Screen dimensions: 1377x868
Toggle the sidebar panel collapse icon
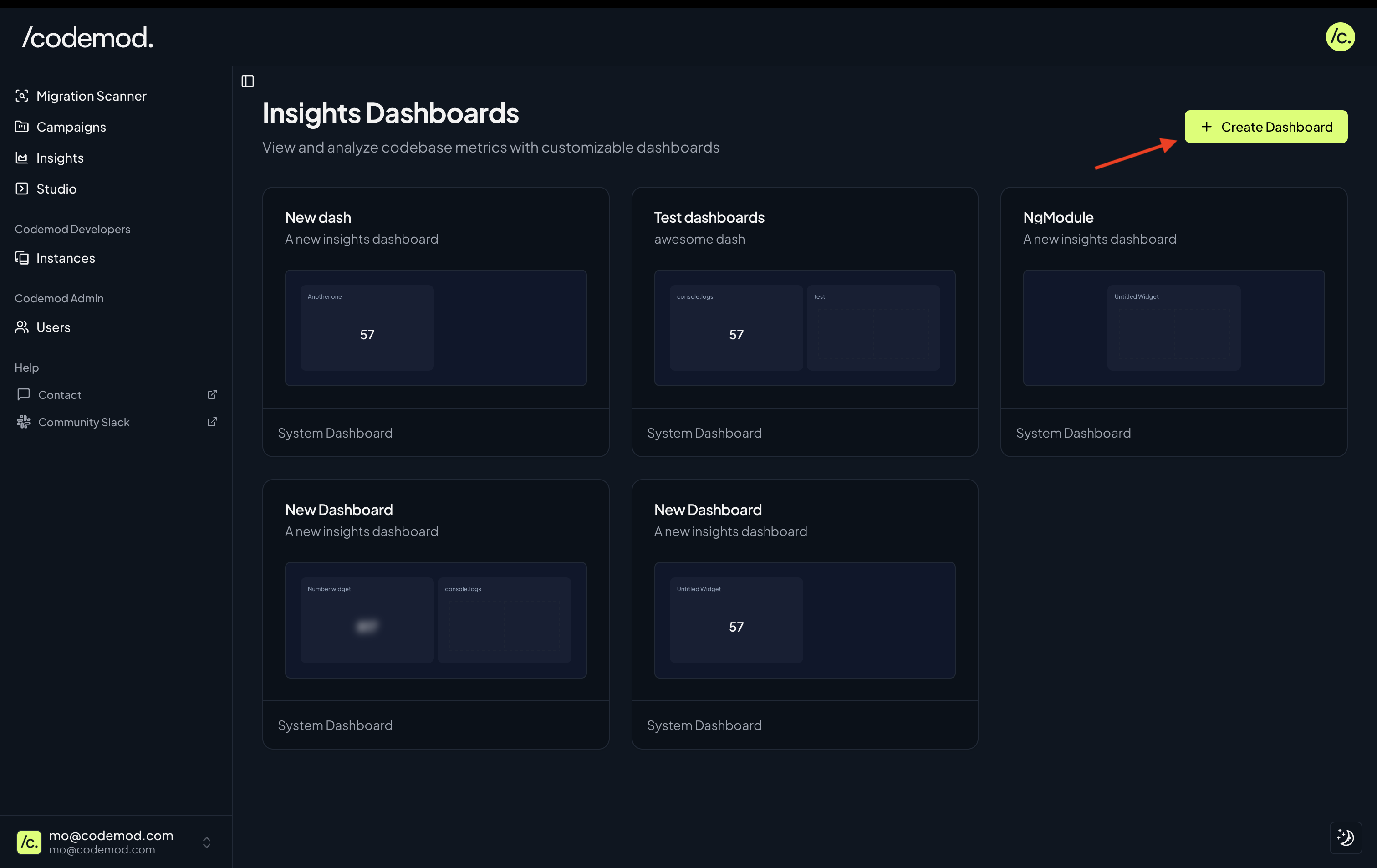point(248,81)
